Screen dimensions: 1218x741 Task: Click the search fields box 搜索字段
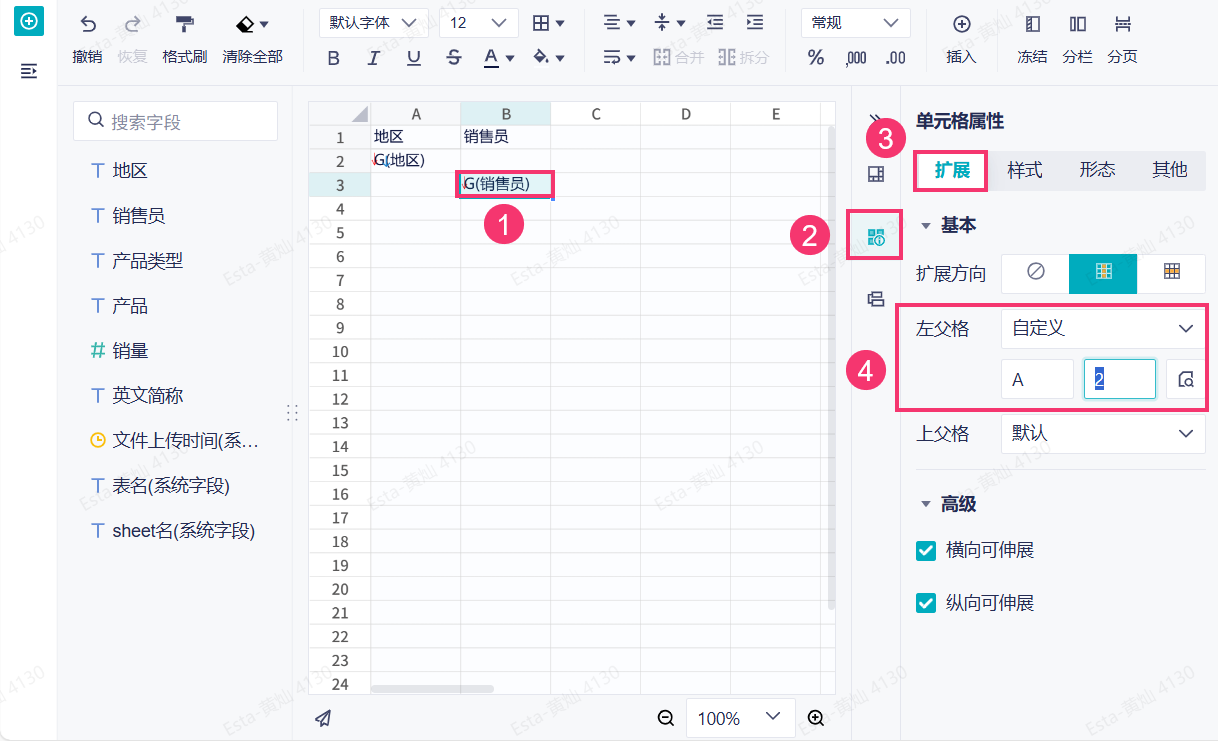tap(176, 121)
